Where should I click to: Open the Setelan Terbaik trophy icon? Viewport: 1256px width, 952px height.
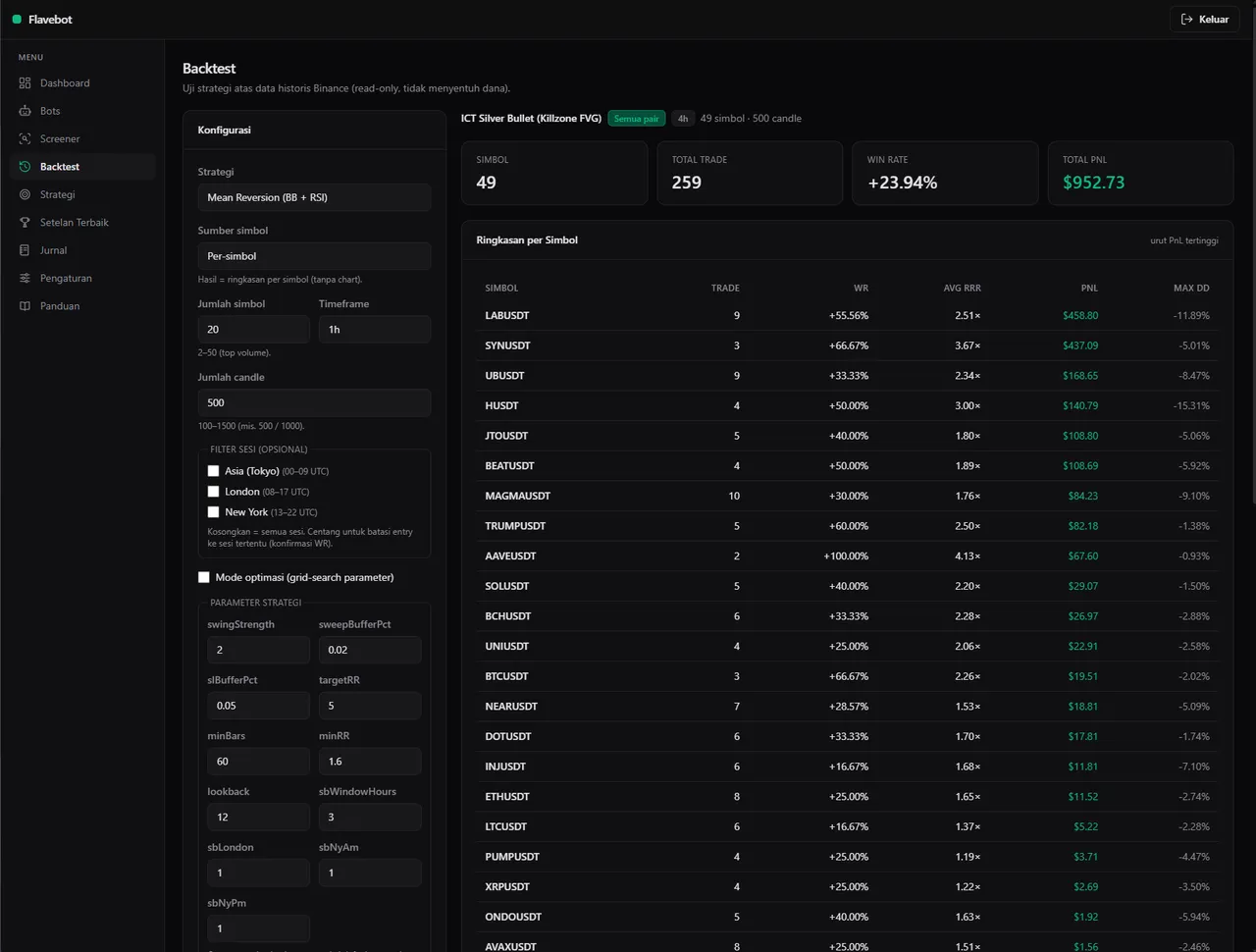(25, 223)
